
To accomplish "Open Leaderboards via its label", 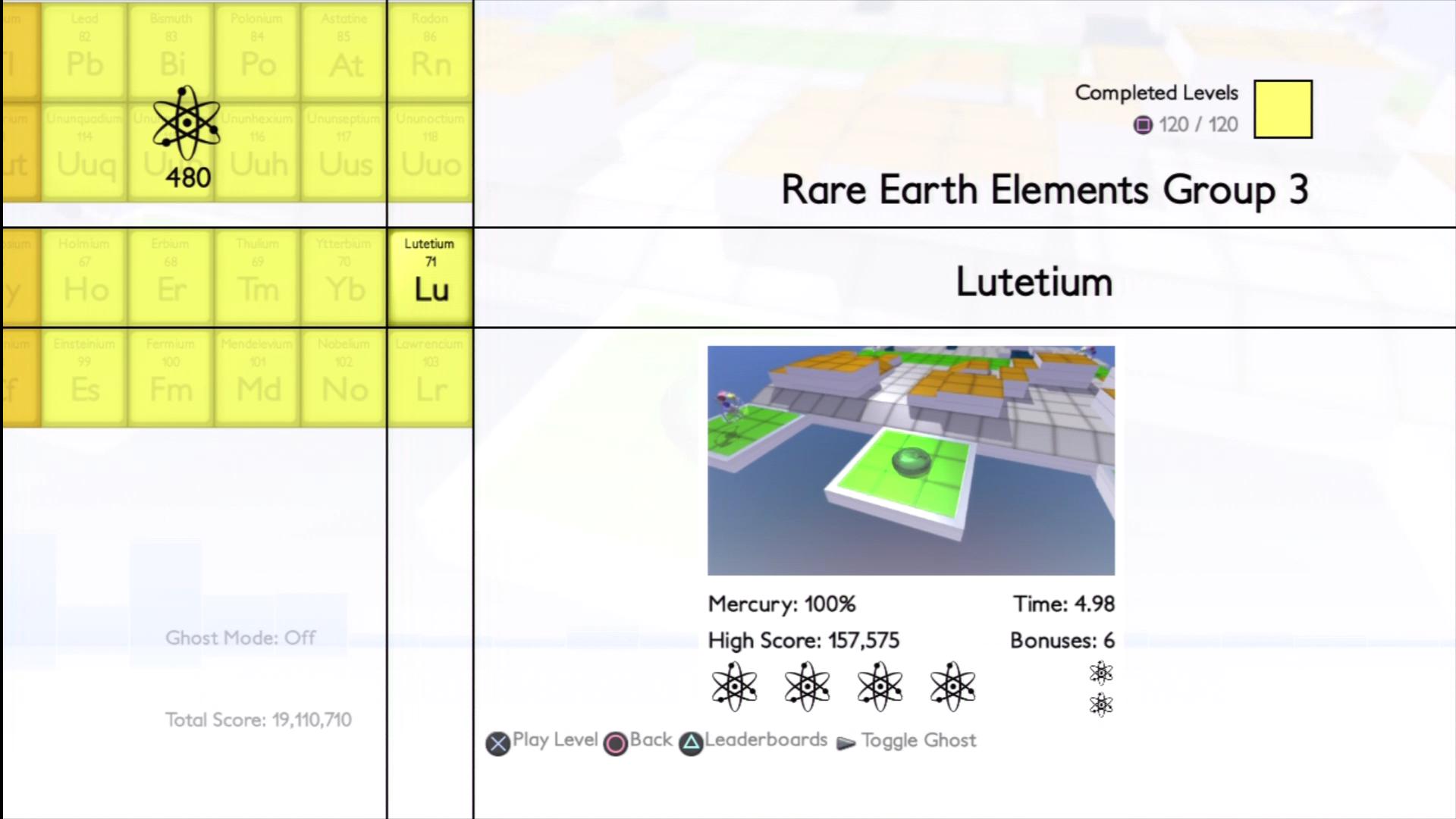I will click(766, 740).
